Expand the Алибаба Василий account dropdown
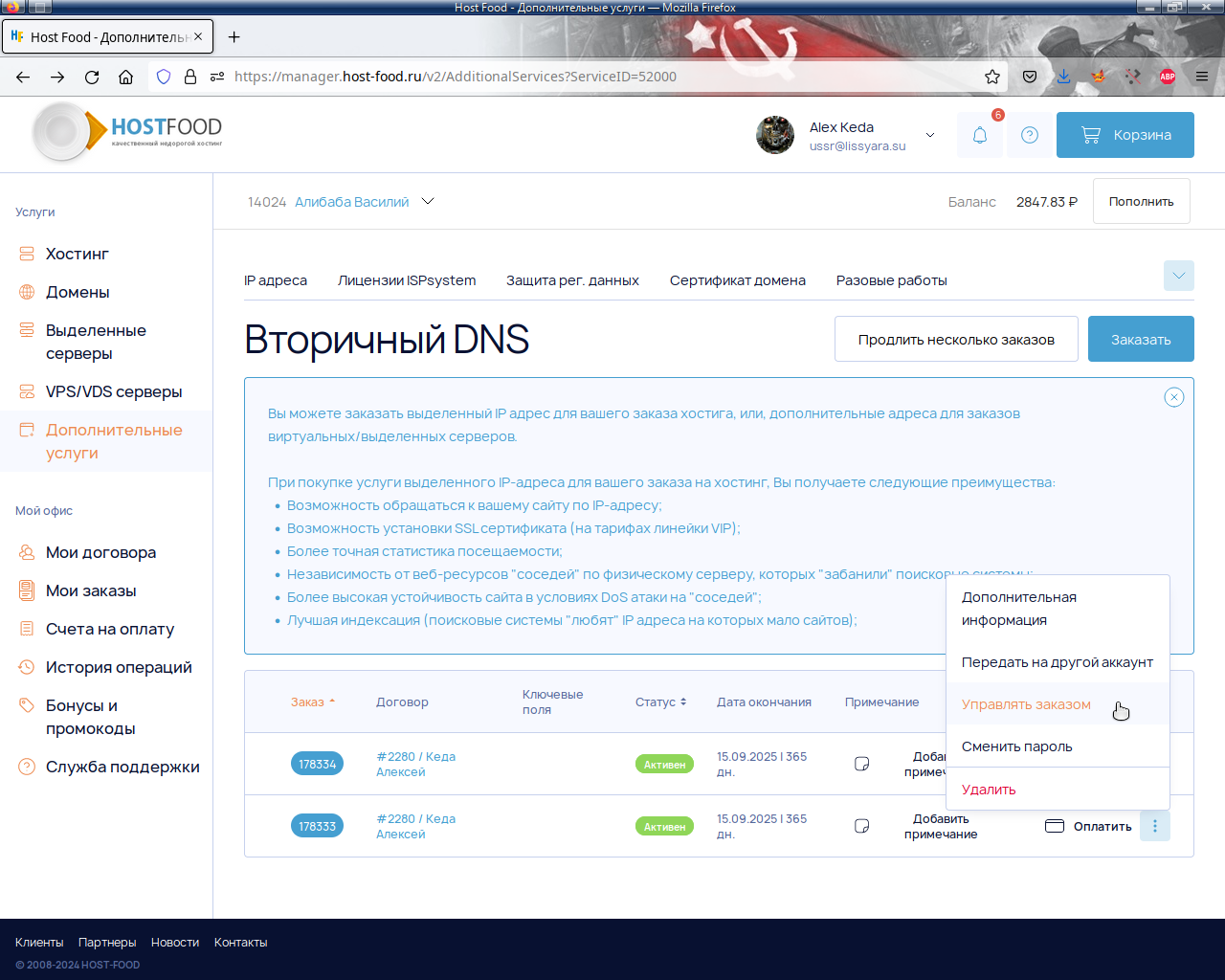The width and height of the screenshot is (1225, 980). tap(428, 201)
